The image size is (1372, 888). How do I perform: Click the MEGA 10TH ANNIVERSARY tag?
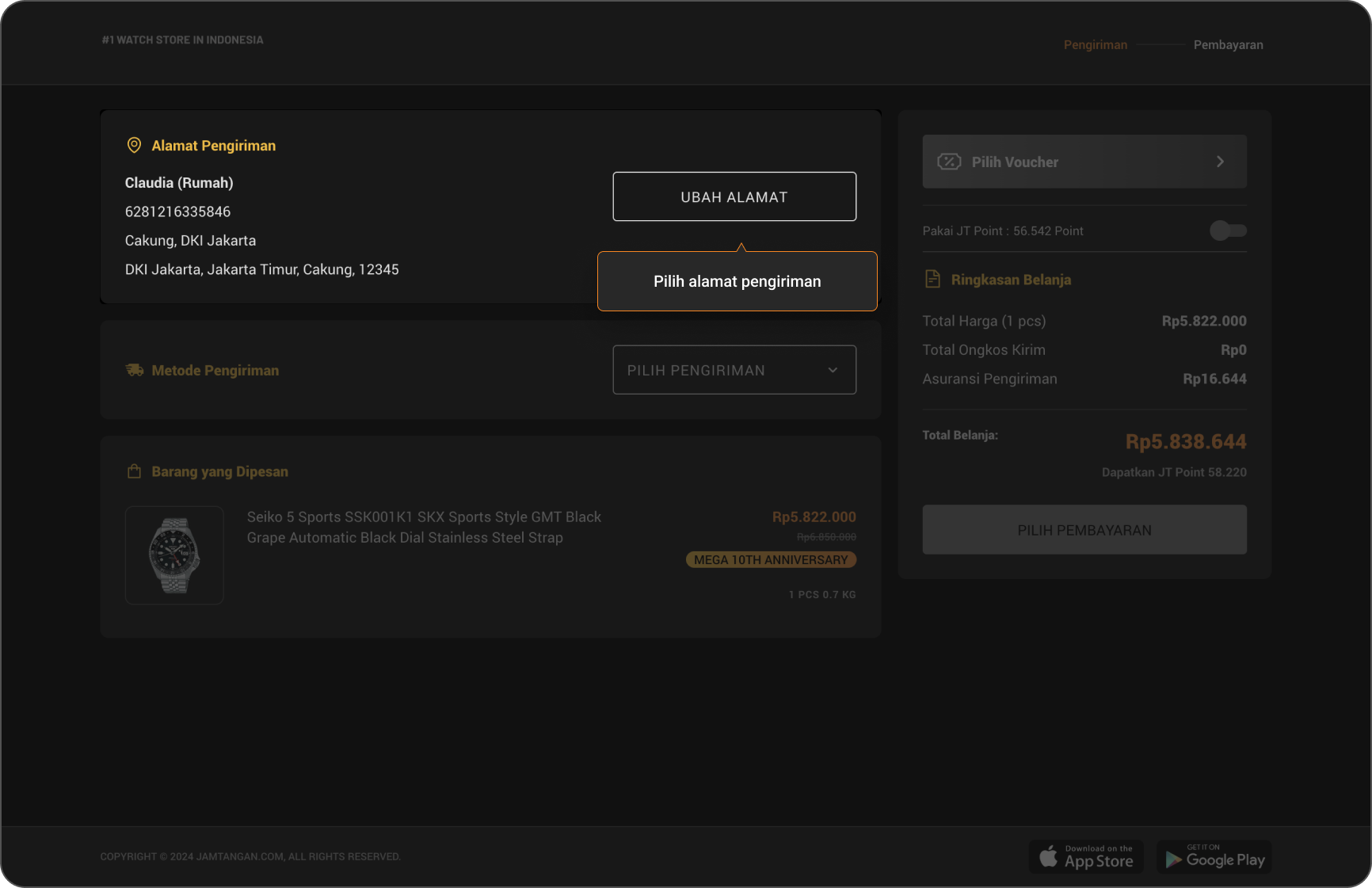click(x=771, y=560)
